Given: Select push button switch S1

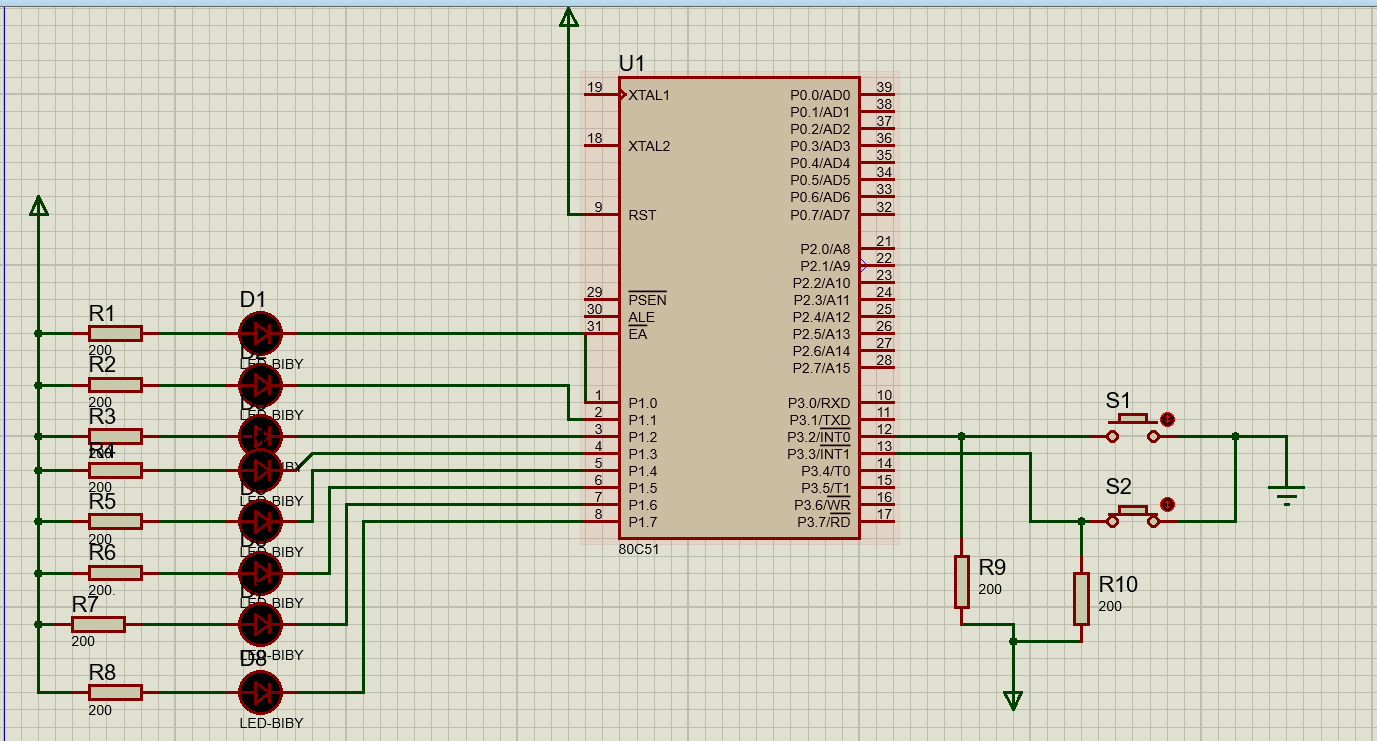Looking at the screenshot, I should [1133, 429].
